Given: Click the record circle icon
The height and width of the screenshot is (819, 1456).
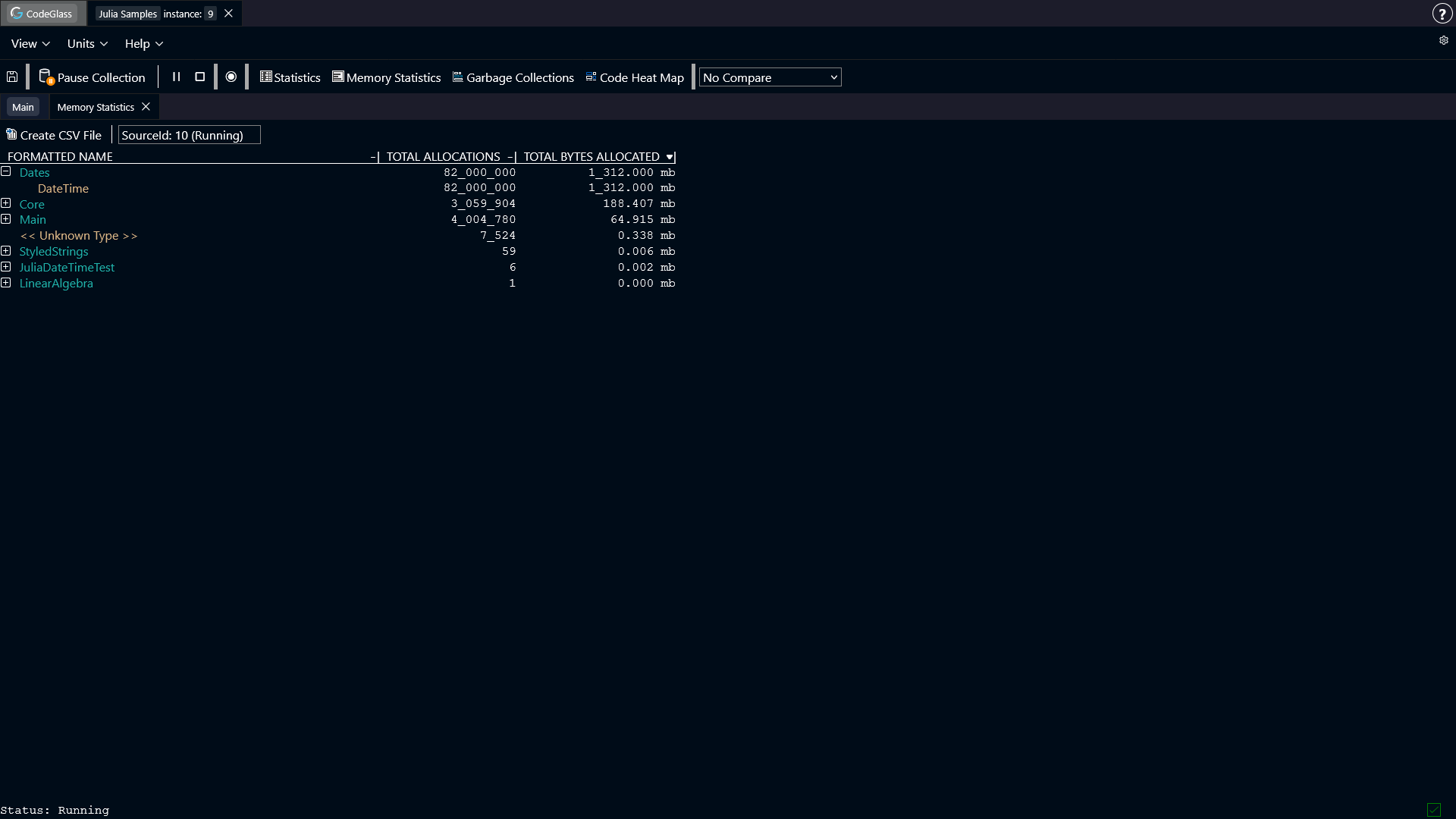Looking at the screenshot, I should point(231,77).
